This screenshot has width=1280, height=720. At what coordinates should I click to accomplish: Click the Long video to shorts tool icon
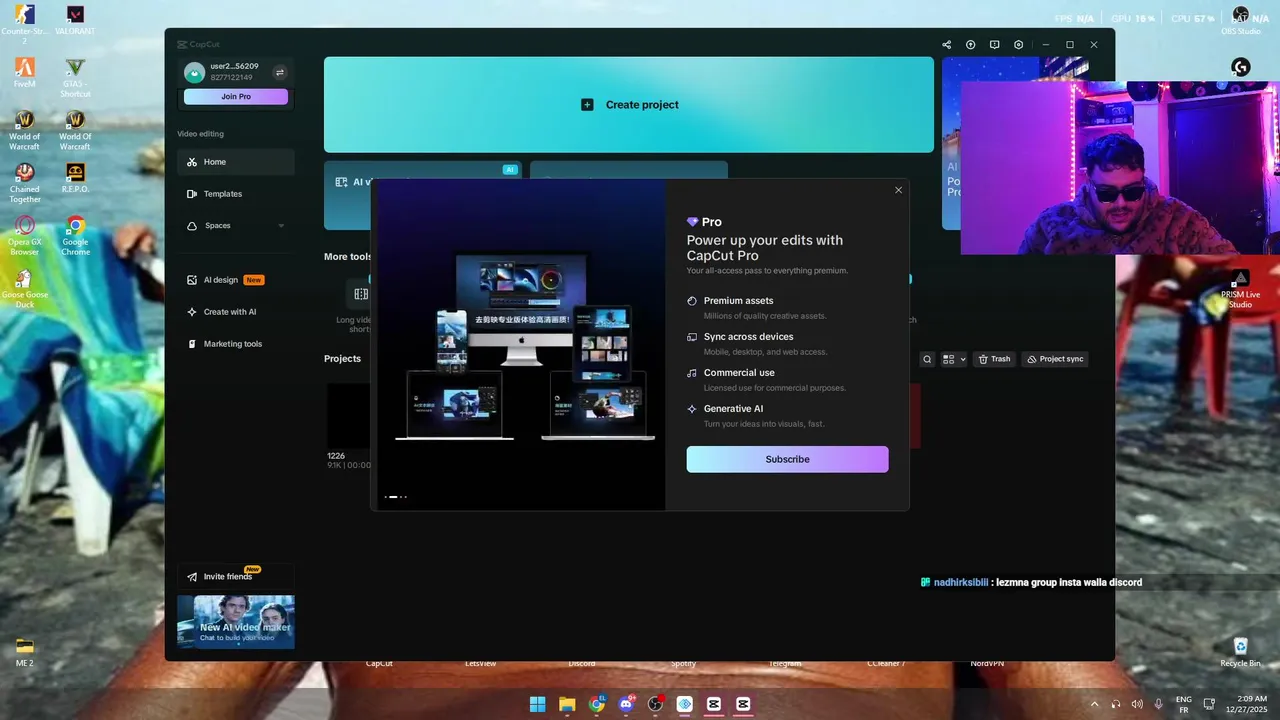[x=361, y=294]
